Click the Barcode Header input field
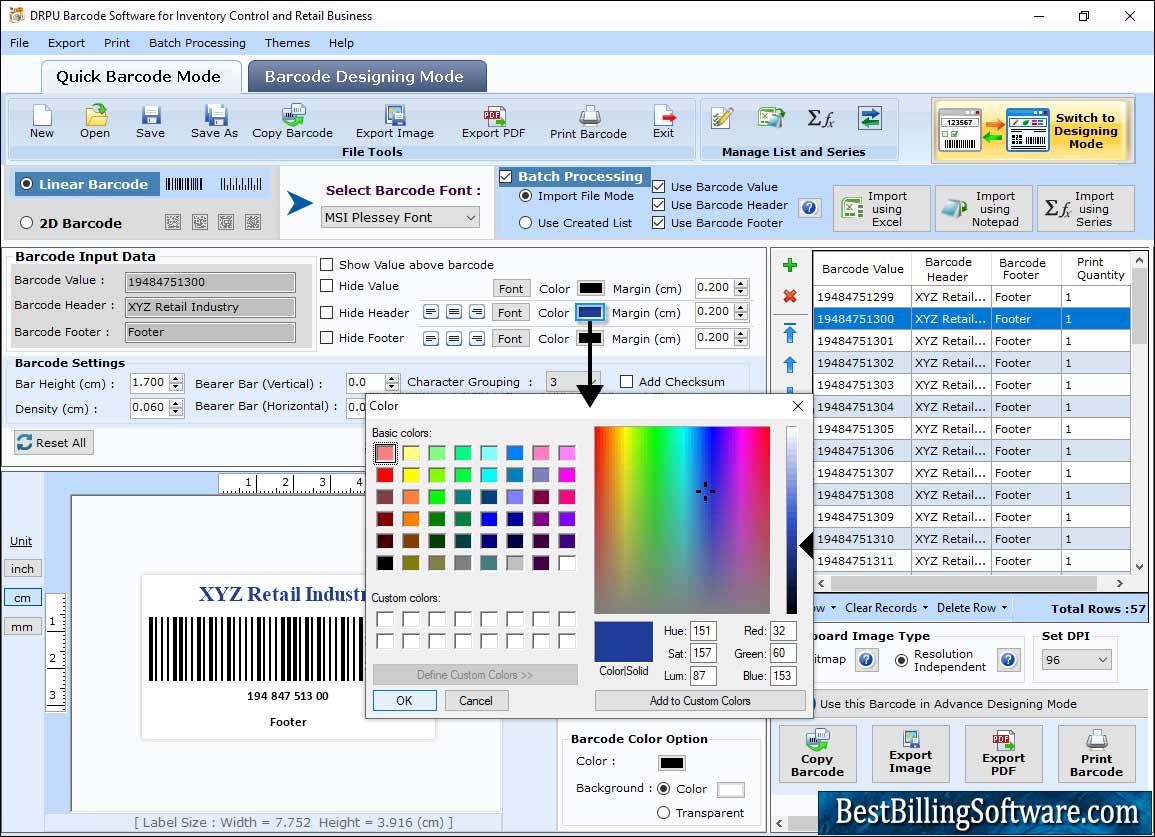1155x837 pixels. [x=210, y=307]
